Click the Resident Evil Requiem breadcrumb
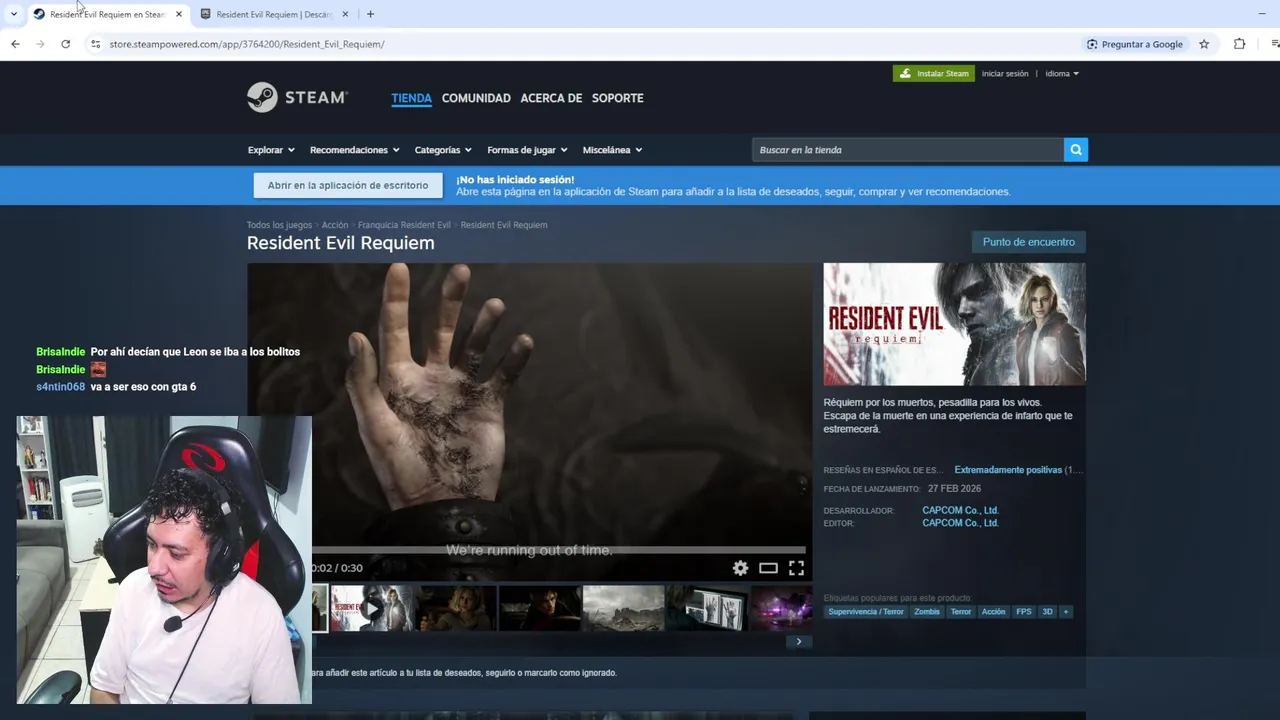Viewport: 1280px width, 720px height. [504, 225]
